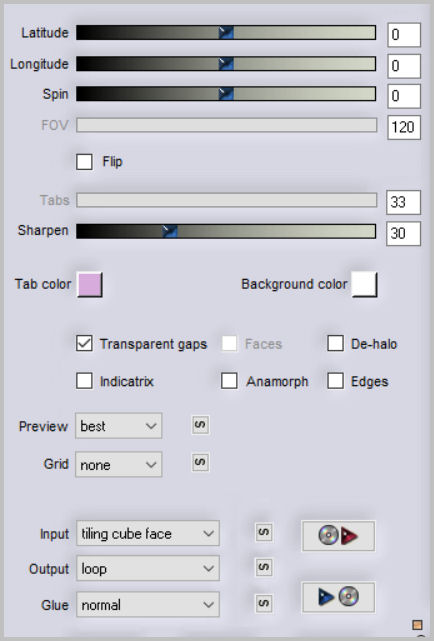Uncheck the Transparent gaps checkbox
The width and height of the screenshot is (434, 641).
point(84,343)
